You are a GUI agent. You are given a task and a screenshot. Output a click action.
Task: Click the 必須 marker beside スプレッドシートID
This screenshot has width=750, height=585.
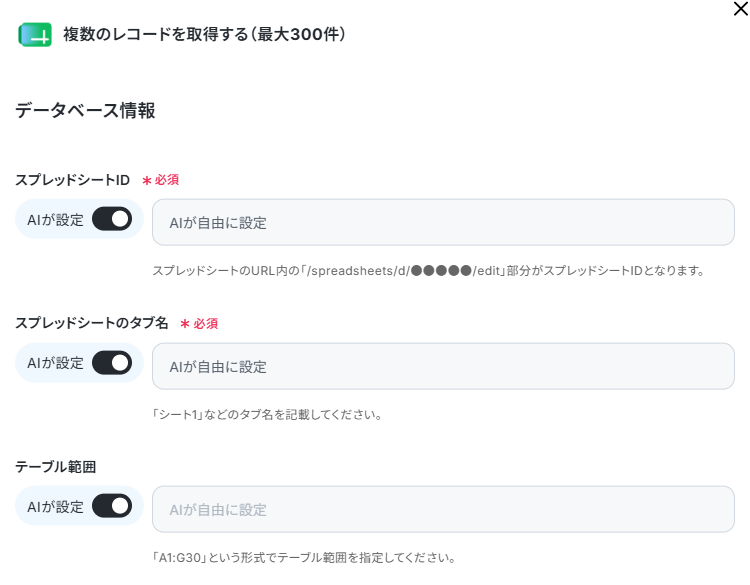161,180
